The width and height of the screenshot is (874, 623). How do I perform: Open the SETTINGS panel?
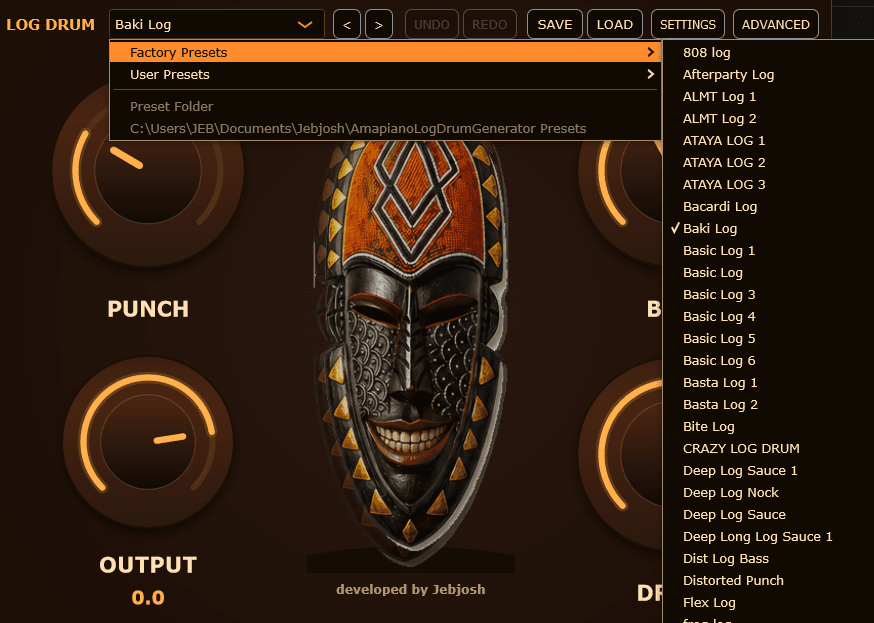688,25
